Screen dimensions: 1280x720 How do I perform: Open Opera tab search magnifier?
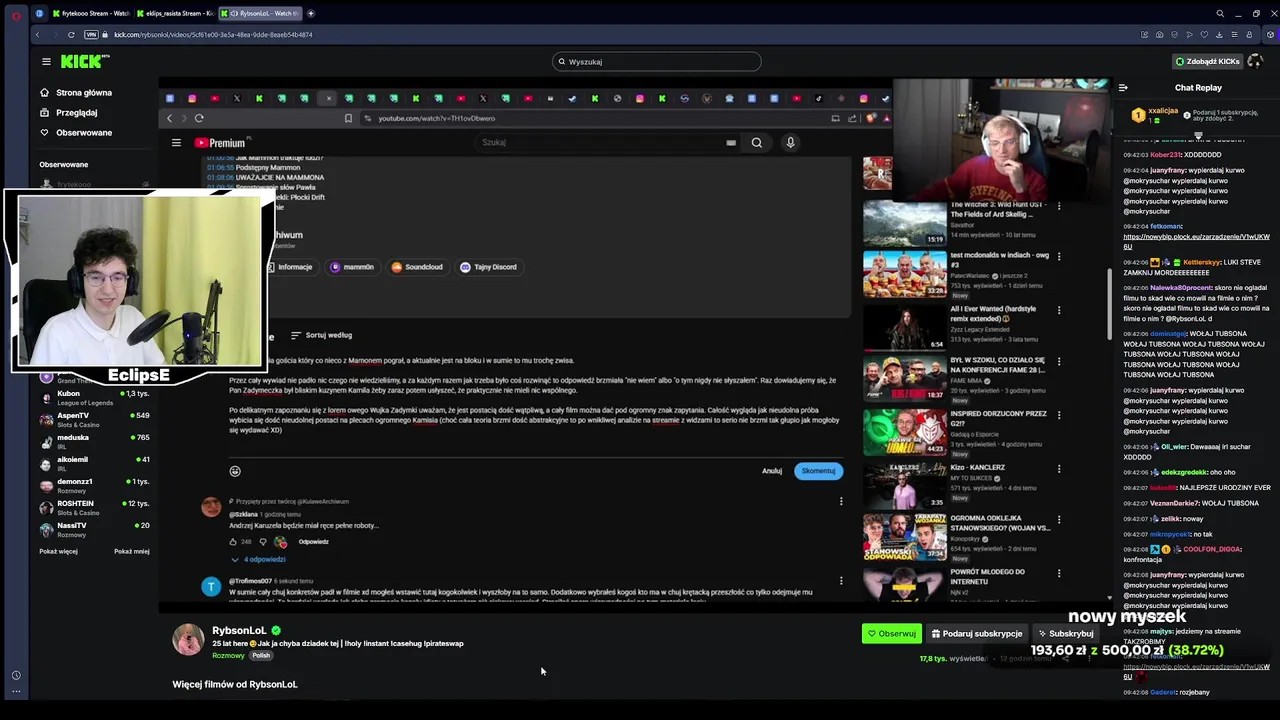[1220, 13]
